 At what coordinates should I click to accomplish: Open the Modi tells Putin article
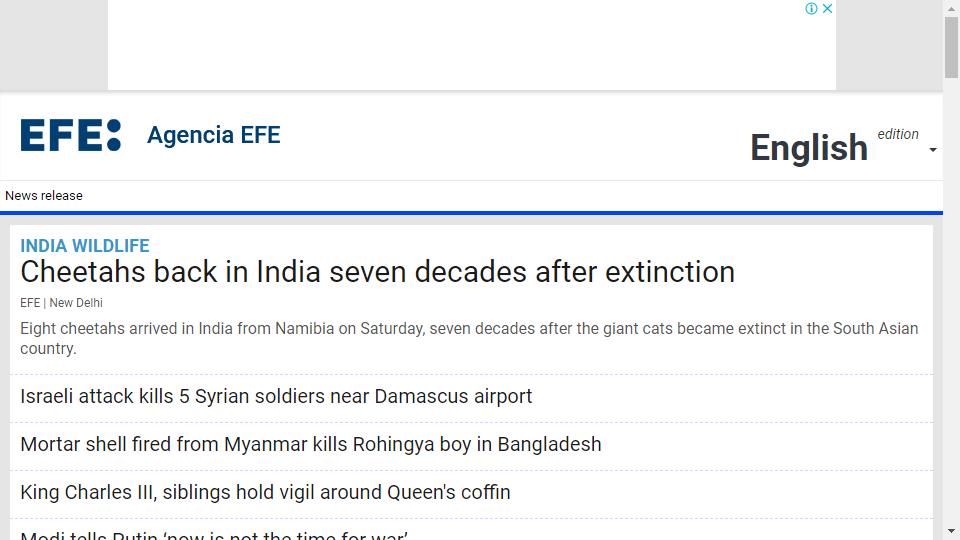click(214, 534)
